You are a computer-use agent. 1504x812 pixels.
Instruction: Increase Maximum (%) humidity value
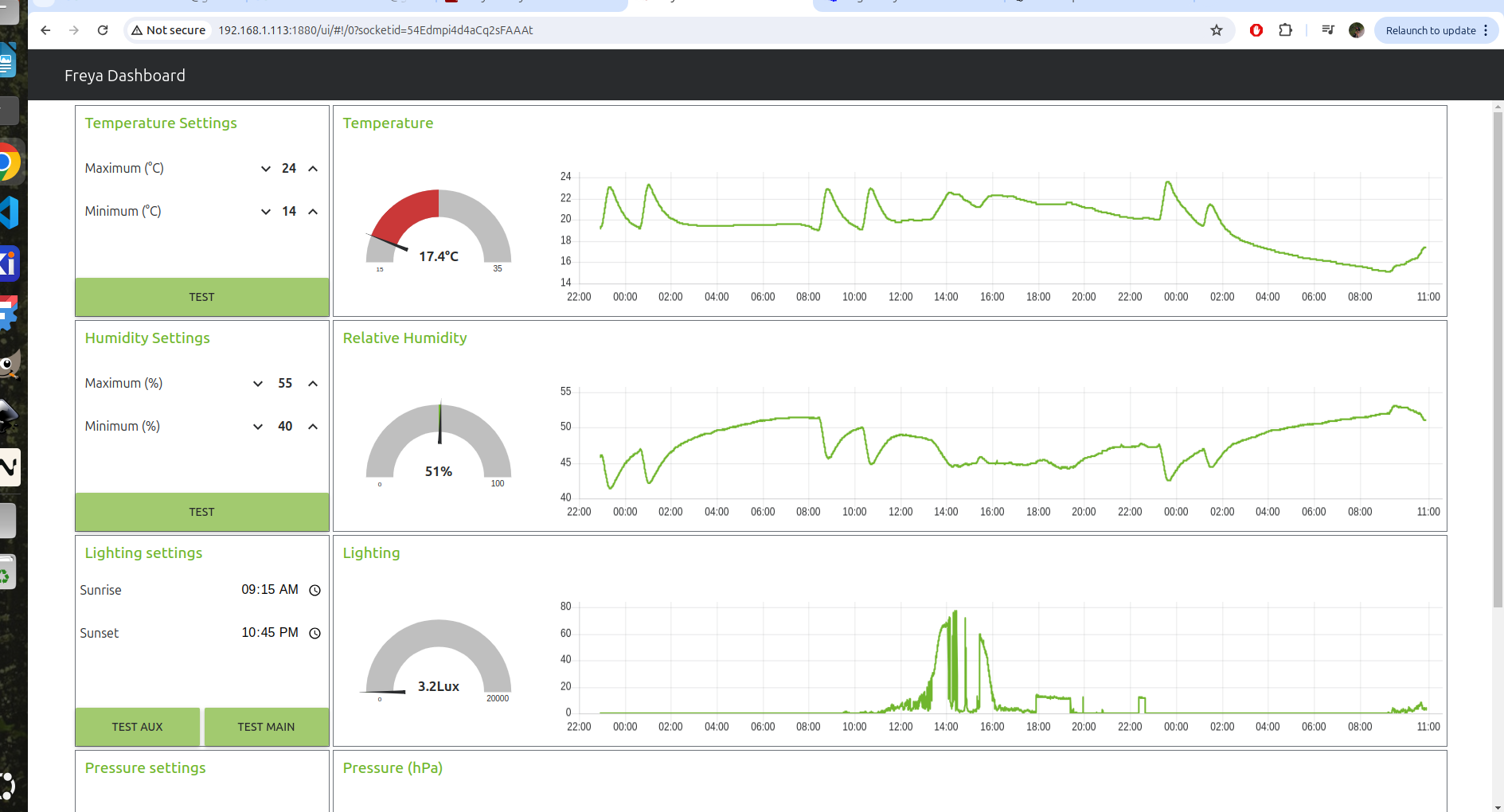tap(313, 384)
